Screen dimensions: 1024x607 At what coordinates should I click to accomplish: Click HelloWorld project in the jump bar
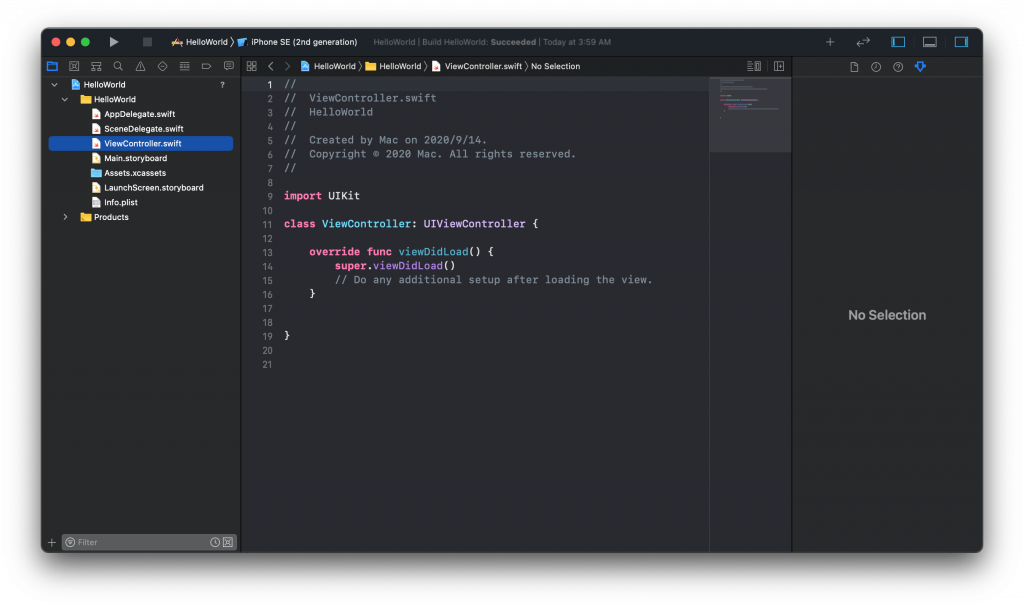[328, 66]
